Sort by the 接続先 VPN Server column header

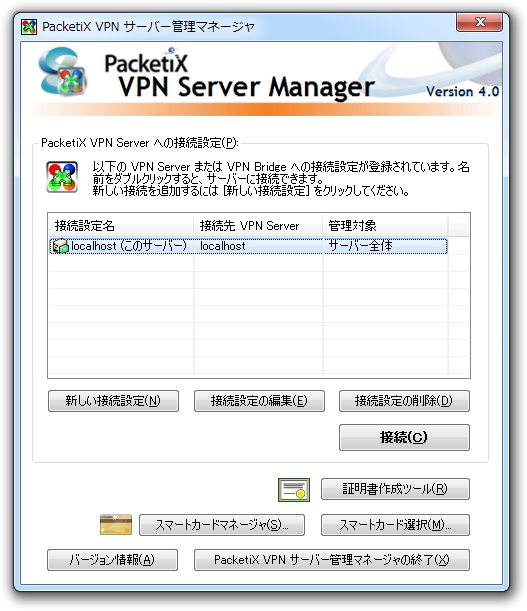pyautogui.click(x=258, y=226)
